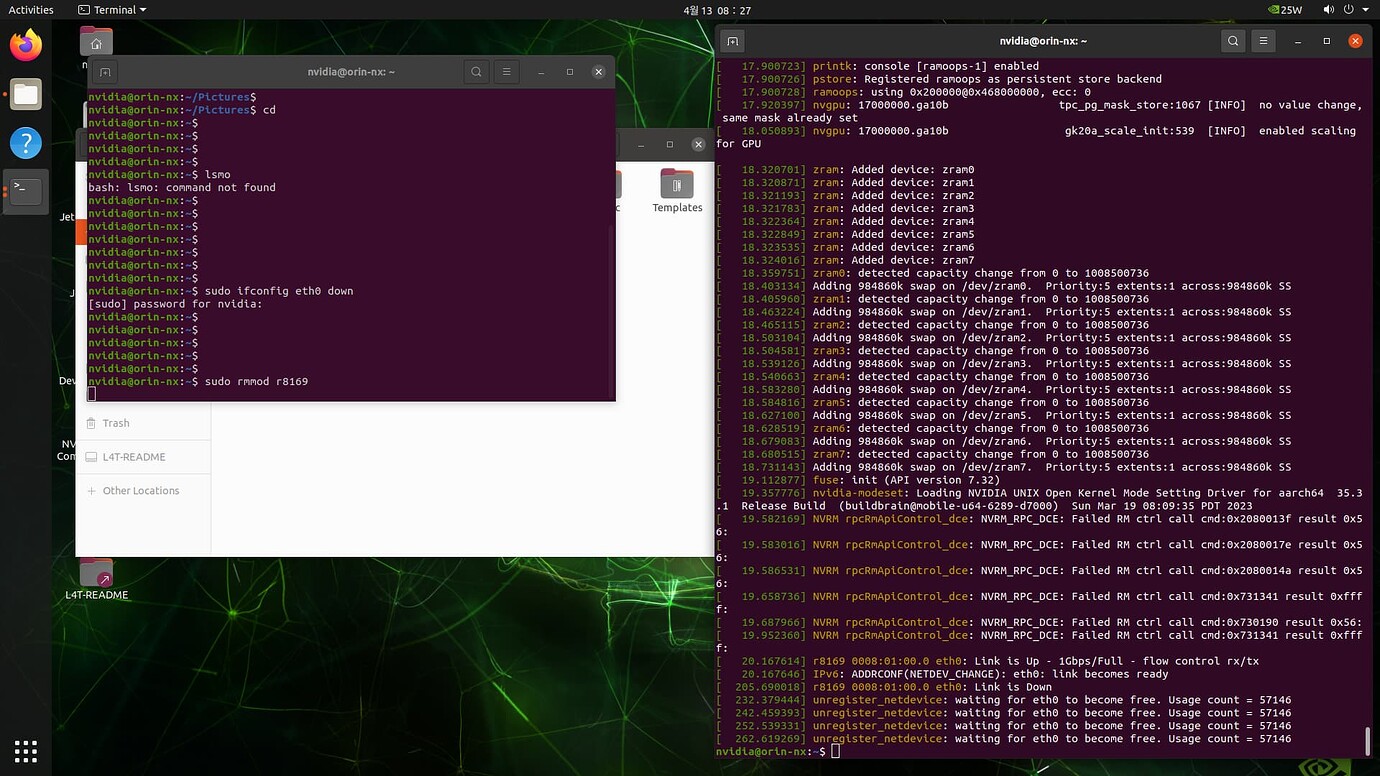Show all applications via the grid icon
The height and width of the screenshot is (776, 1380).
25,751
